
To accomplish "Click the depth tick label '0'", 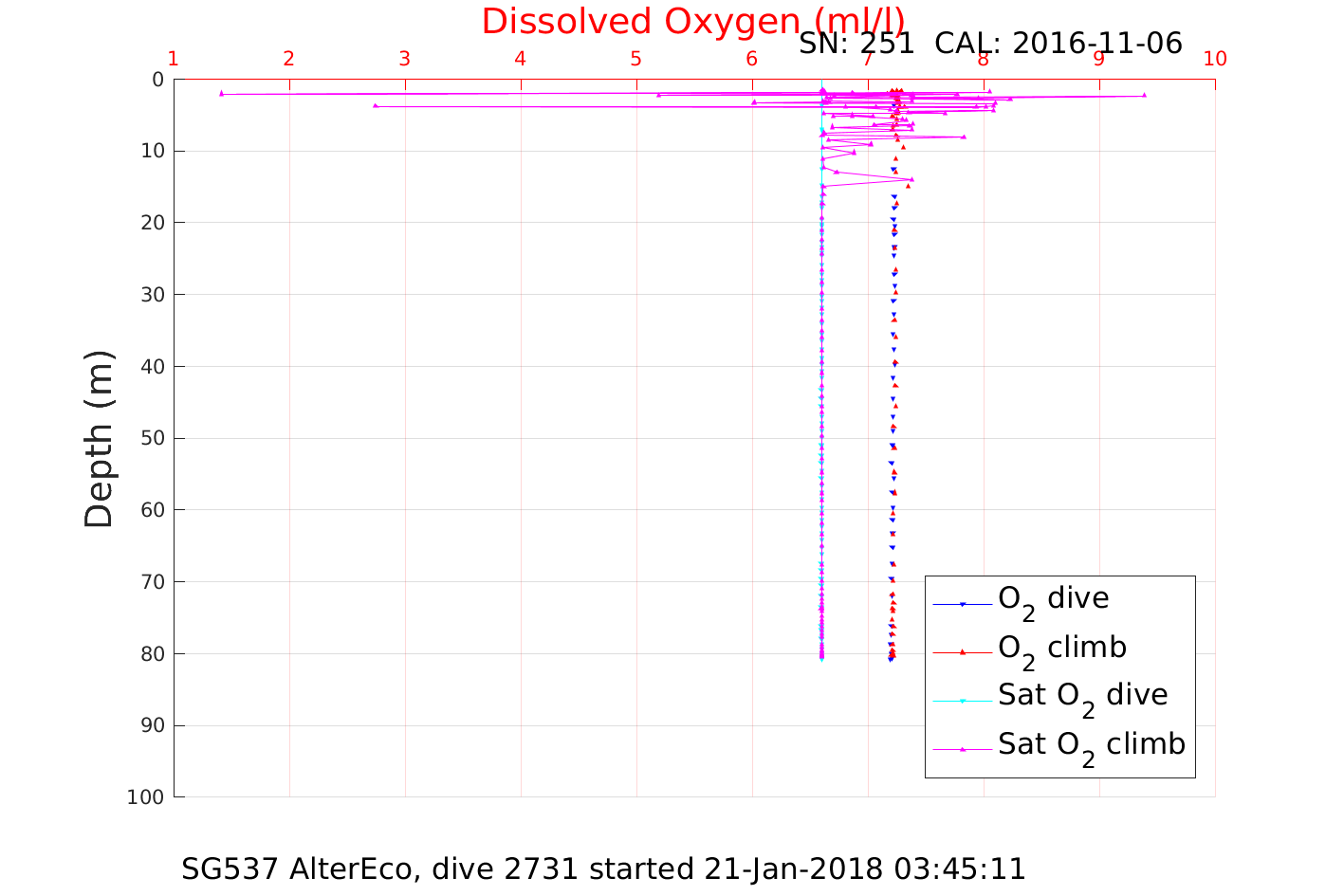I will point(158,80).
